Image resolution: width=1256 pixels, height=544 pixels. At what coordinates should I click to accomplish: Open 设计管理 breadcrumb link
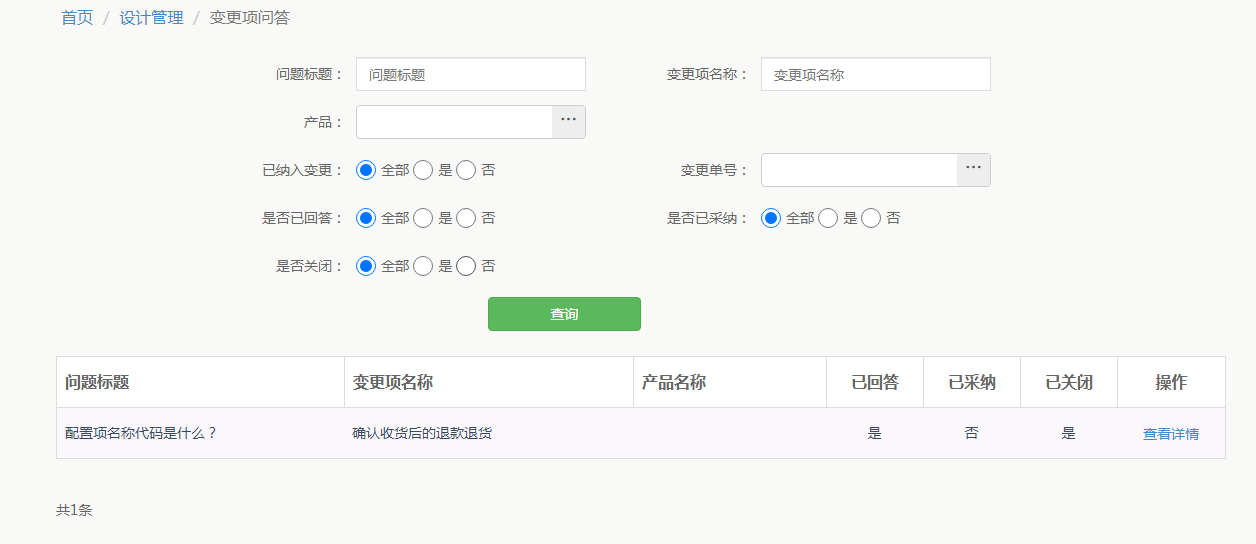click(152, 18)
